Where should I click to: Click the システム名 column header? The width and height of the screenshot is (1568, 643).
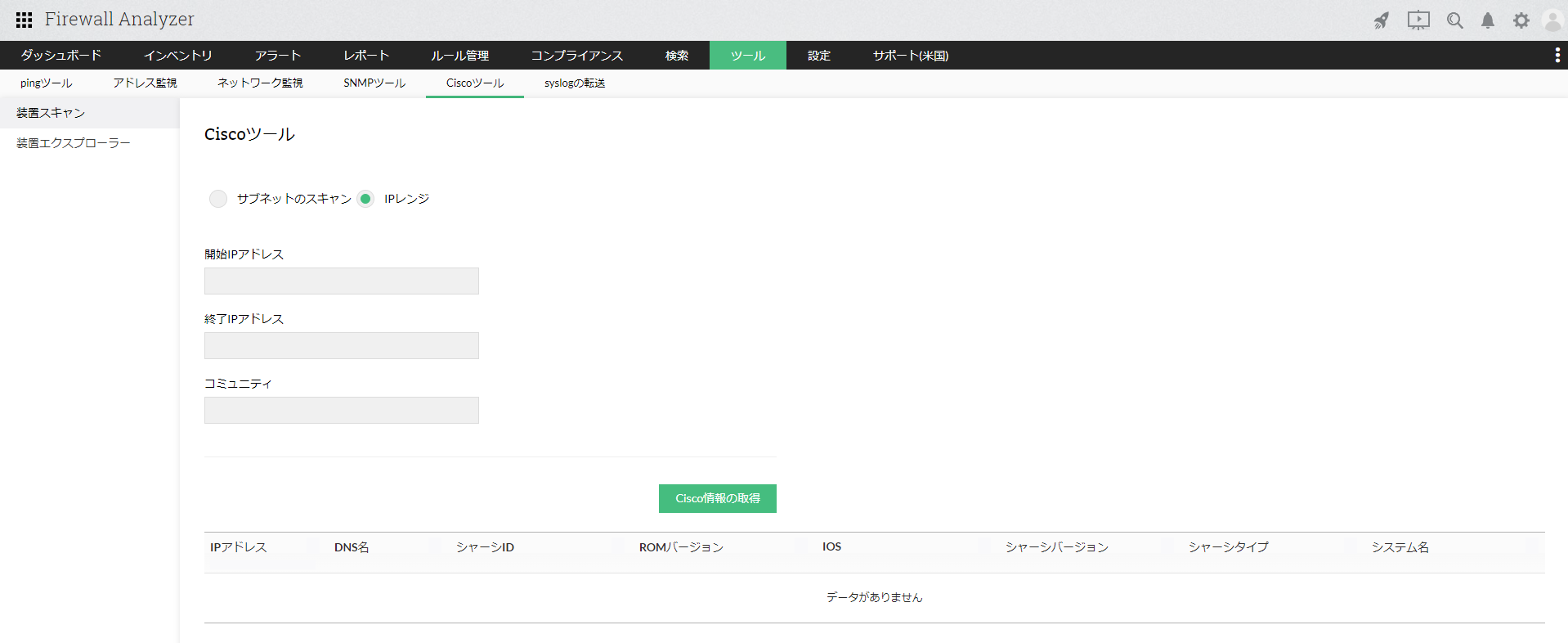(1400, 547)
